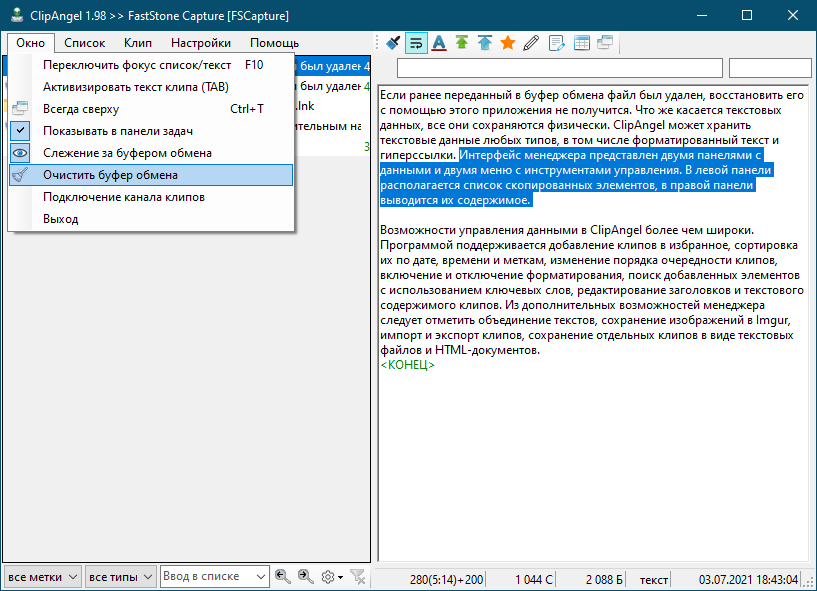Image resolution: width=817 pixels, height=591 pixels.
Task: Click 'HTML-документов.' in the clip text
Action: coord(488,350)
